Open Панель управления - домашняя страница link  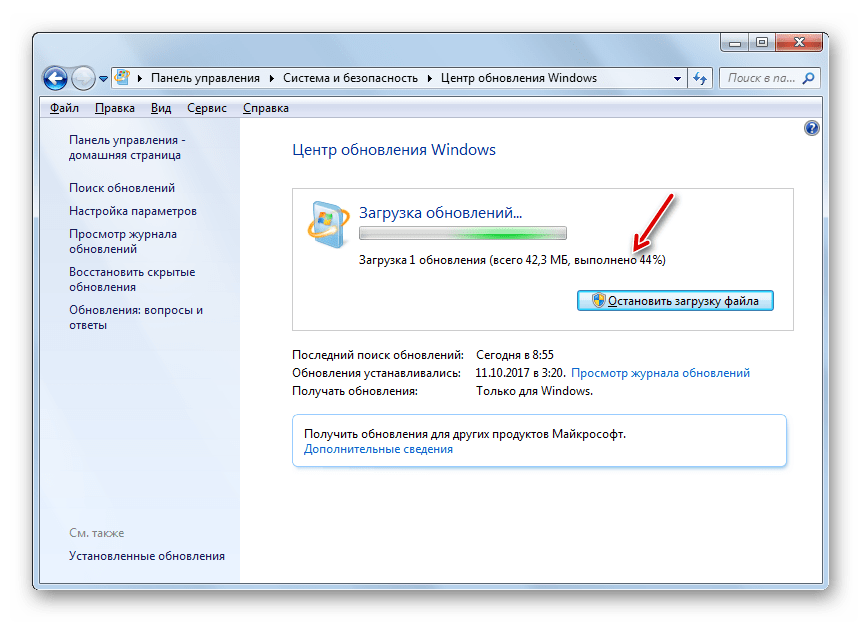pyautogui.click(x=127, y=147)
